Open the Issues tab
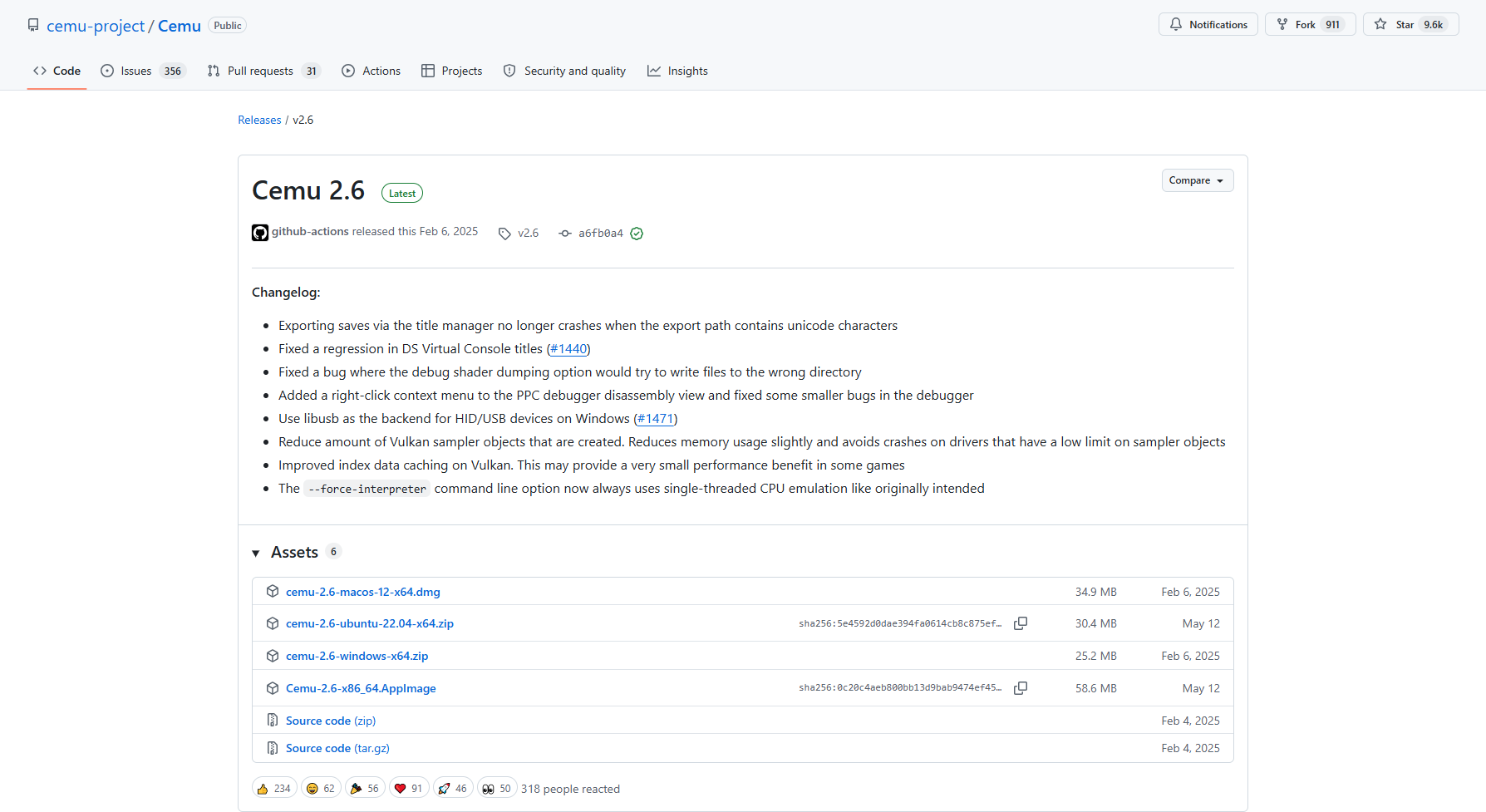The height and width of the screenshot is (812, 1486). click(143, 71)
